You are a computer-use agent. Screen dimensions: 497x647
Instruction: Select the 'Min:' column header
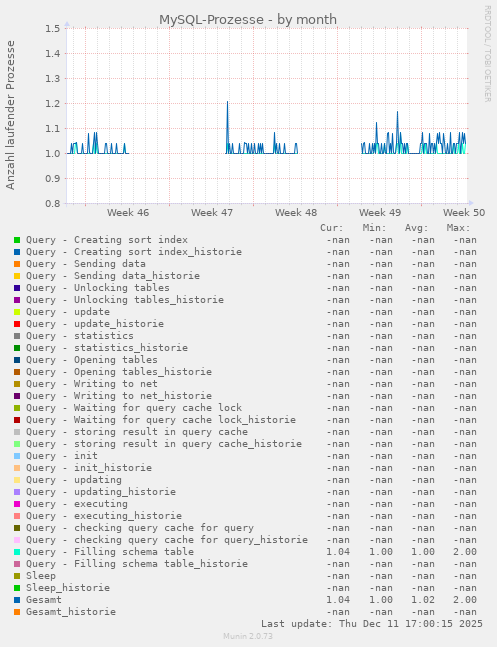[374, 228]
